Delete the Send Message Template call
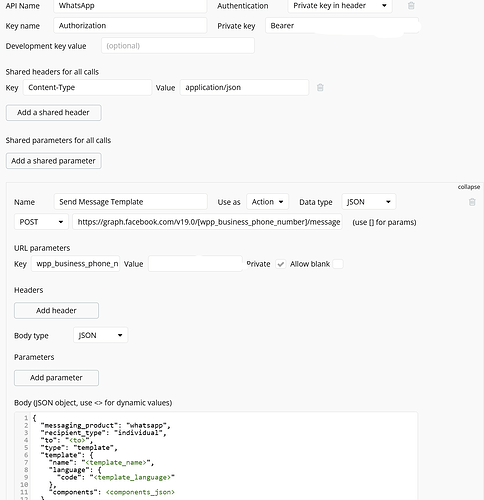484x500 pixels. (472, 202)
